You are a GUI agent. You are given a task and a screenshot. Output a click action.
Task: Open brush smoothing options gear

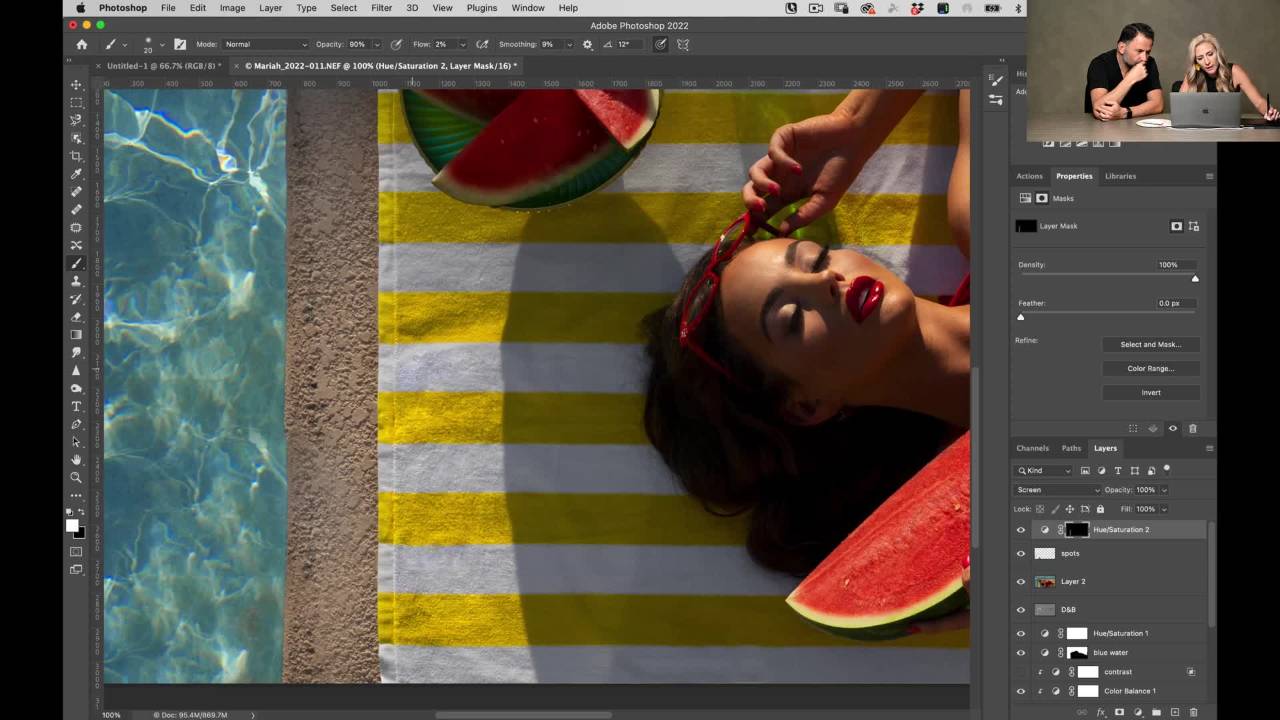(587, 45)
